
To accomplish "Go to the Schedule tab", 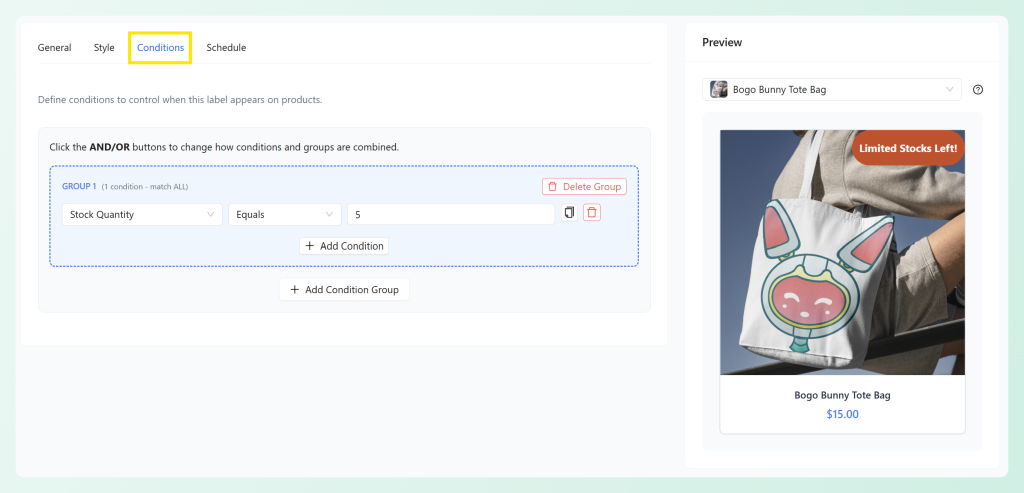I will pos(226,48).
